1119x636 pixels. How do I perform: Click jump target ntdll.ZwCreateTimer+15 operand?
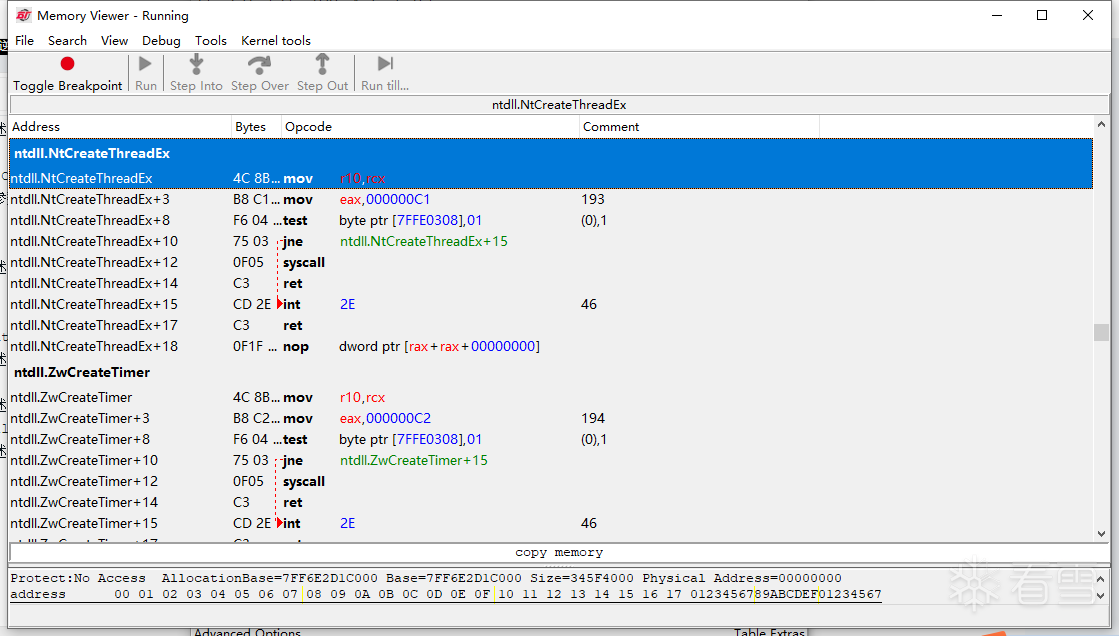click(x=414, y=460)
